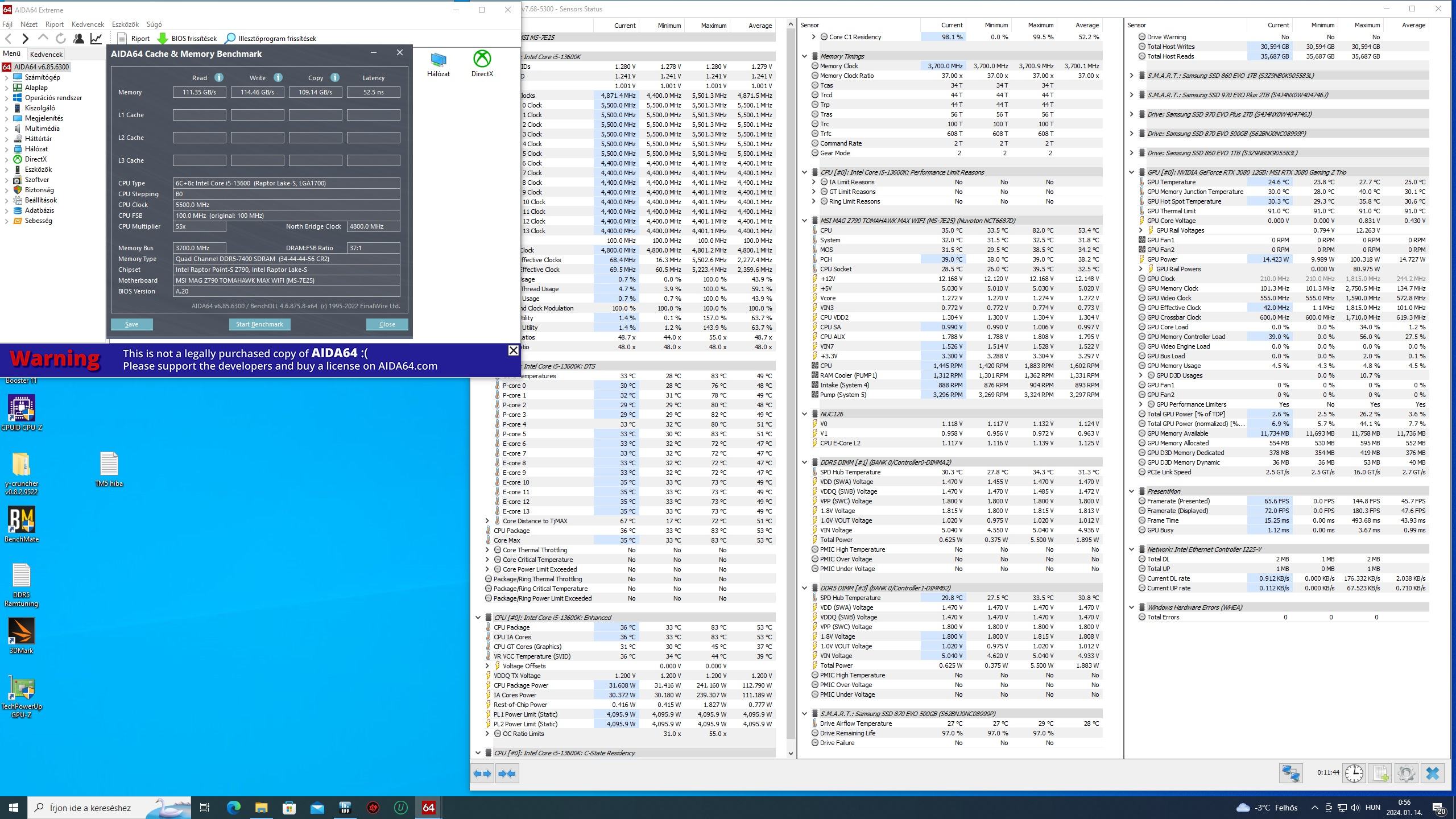Open HWiNFO sensor settings gear icon
This screenshot has height=819, width=1456.
tap(1407, 773)
